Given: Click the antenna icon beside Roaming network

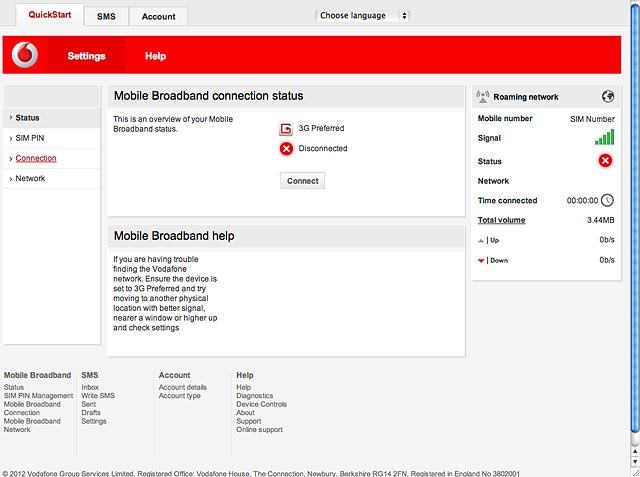Looking at the screenshot, I should (x=482, y=97).
